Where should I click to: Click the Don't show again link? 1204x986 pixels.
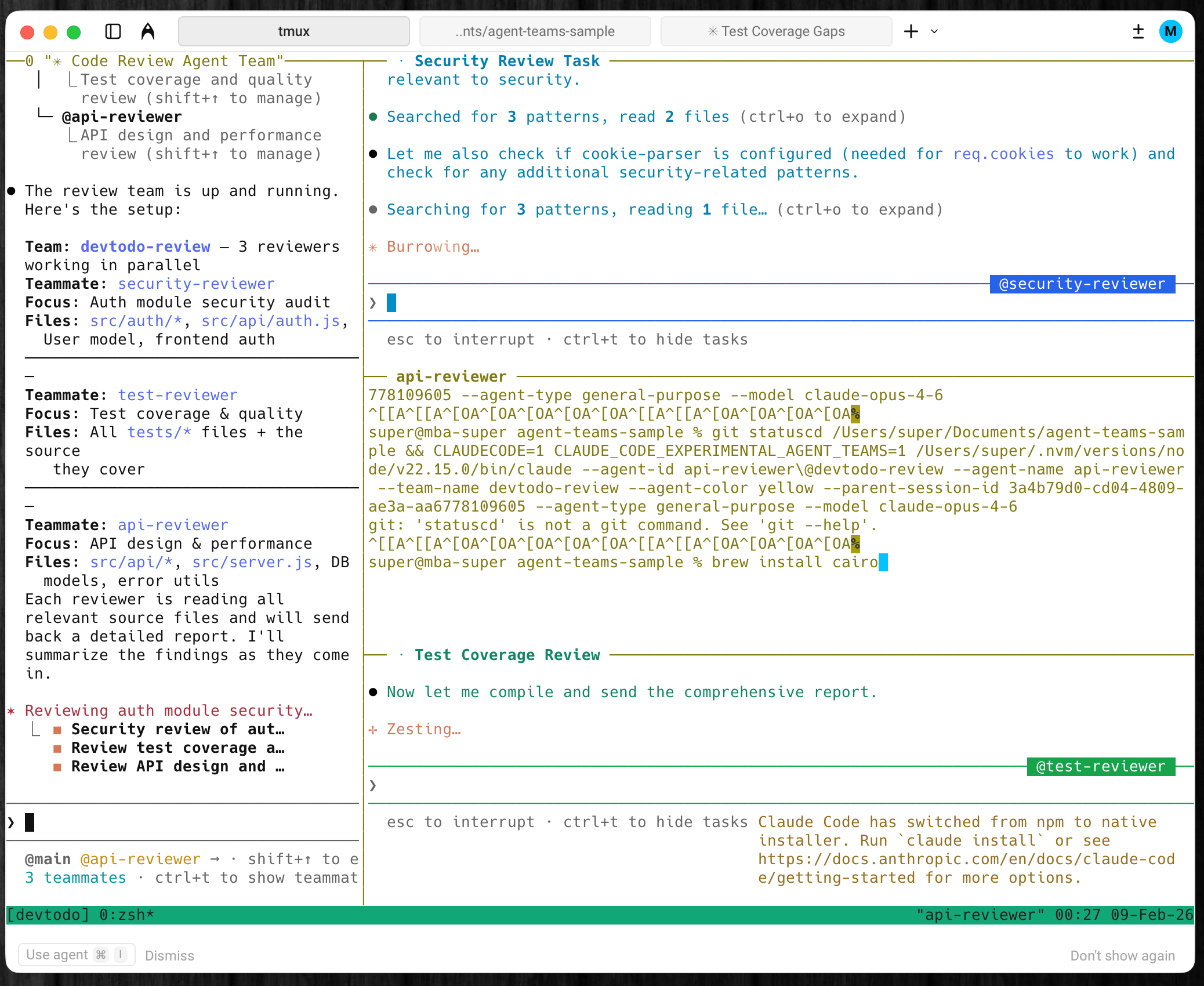click(x=1122, y=955)
